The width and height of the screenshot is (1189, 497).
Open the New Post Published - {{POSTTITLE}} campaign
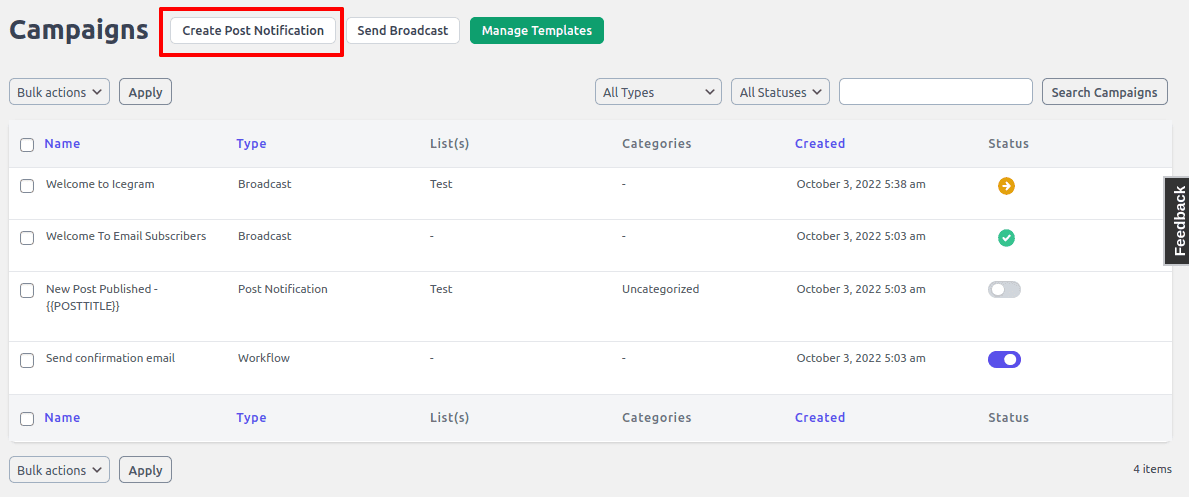pos(102,297)
